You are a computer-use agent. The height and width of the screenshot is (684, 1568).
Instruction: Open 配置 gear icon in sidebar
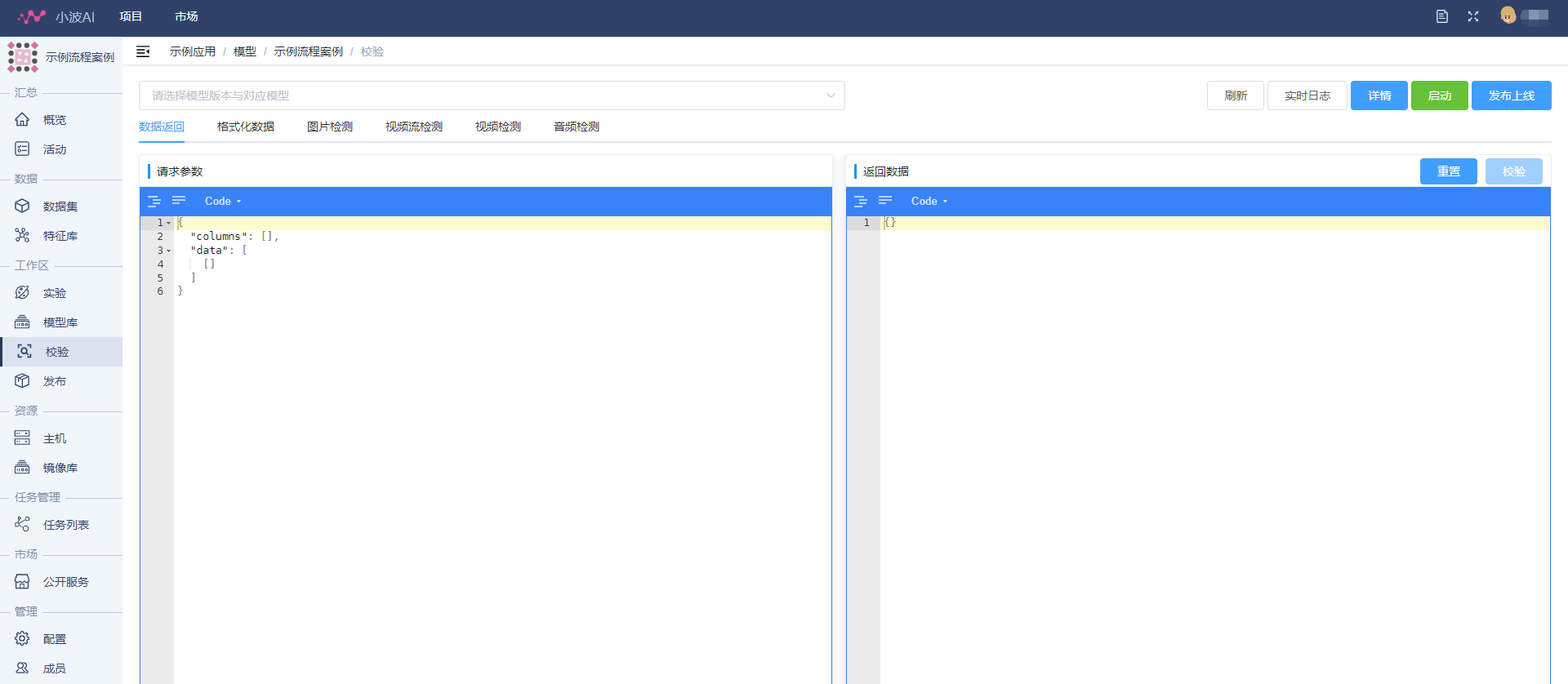click(x=22, y=639)
